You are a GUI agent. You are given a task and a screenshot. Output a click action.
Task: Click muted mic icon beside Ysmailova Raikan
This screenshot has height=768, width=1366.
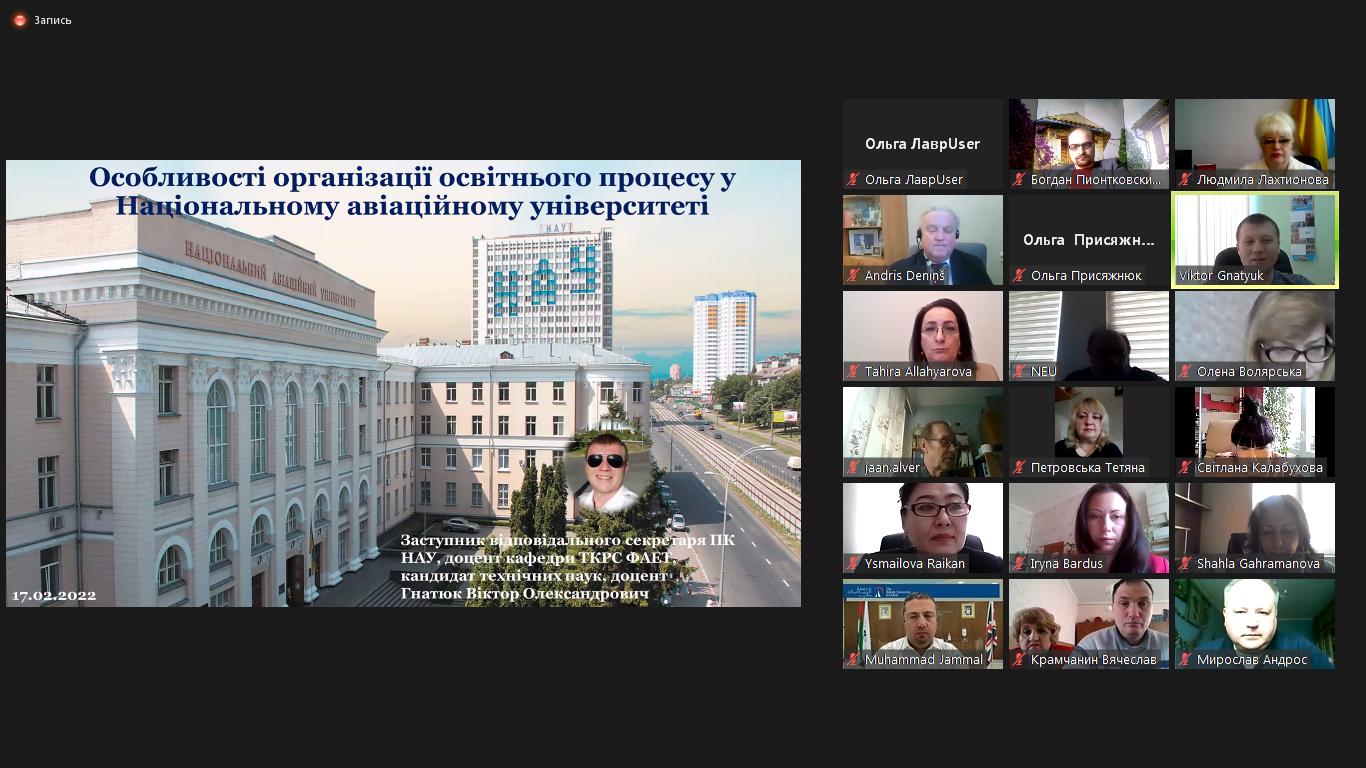[x=853, y=564]
